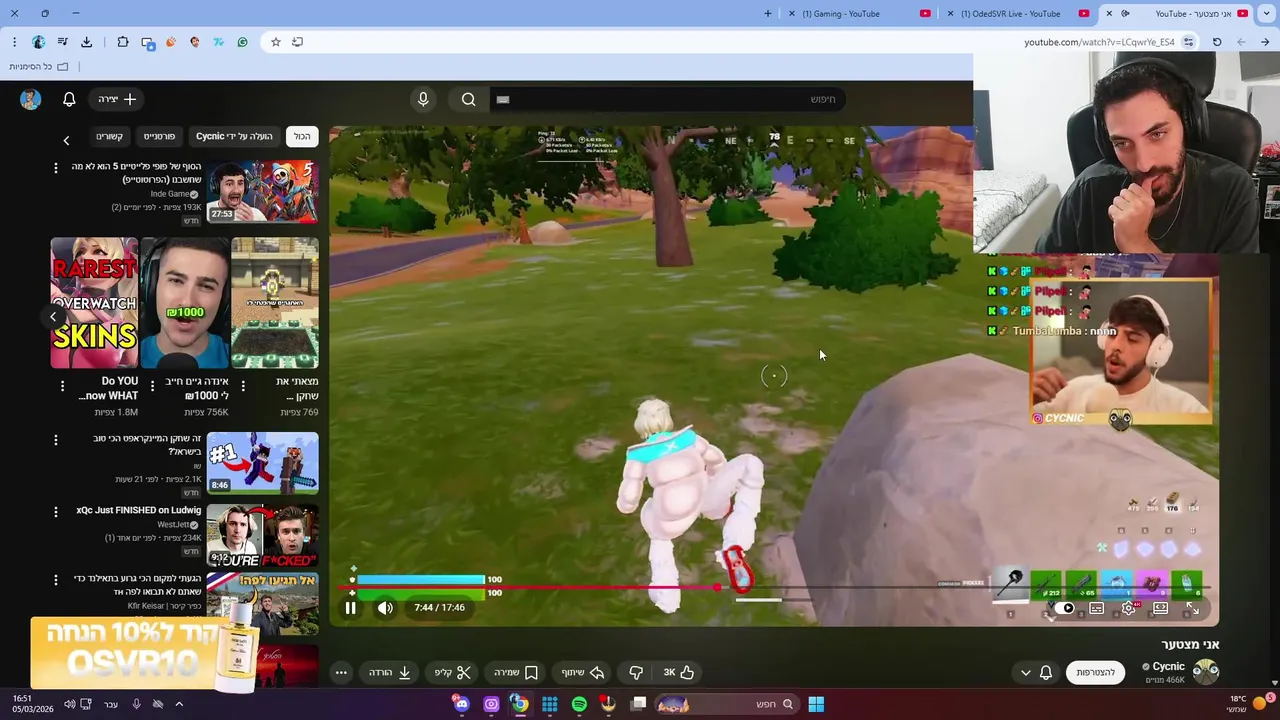Open options for the Minecraft player video
This screenshot has width=1280, height=720.
56,440
